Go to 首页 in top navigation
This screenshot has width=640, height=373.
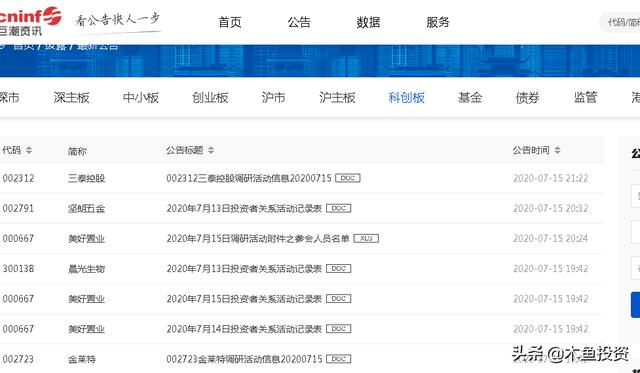click(x=230, y=22)
